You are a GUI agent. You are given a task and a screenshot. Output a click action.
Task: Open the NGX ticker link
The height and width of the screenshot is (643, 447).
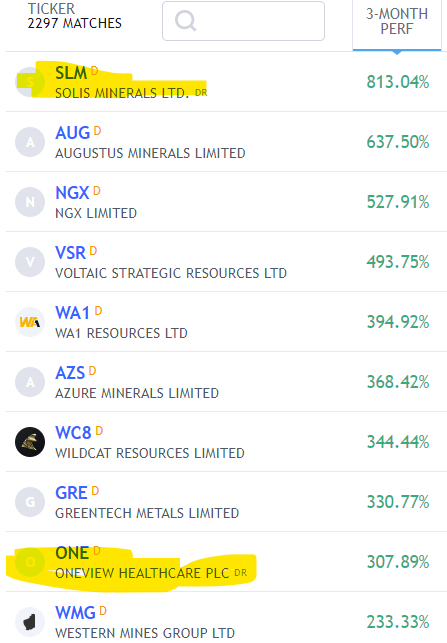tap(72, 193)
